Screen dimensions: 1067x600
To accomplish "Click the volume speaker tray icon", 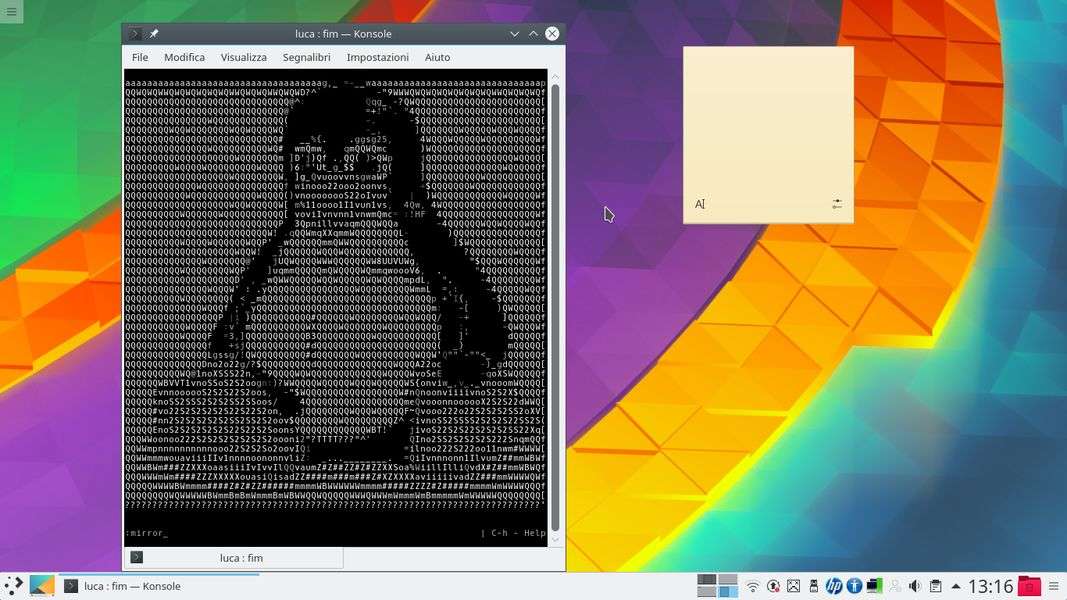I will (914, 586).
